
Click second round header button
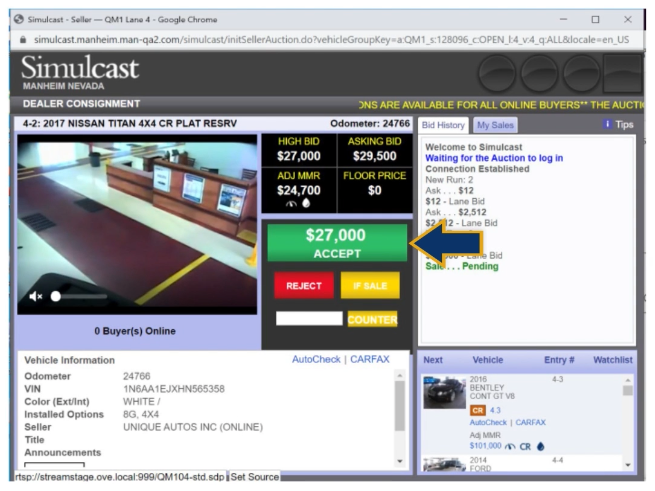[539, 74]
